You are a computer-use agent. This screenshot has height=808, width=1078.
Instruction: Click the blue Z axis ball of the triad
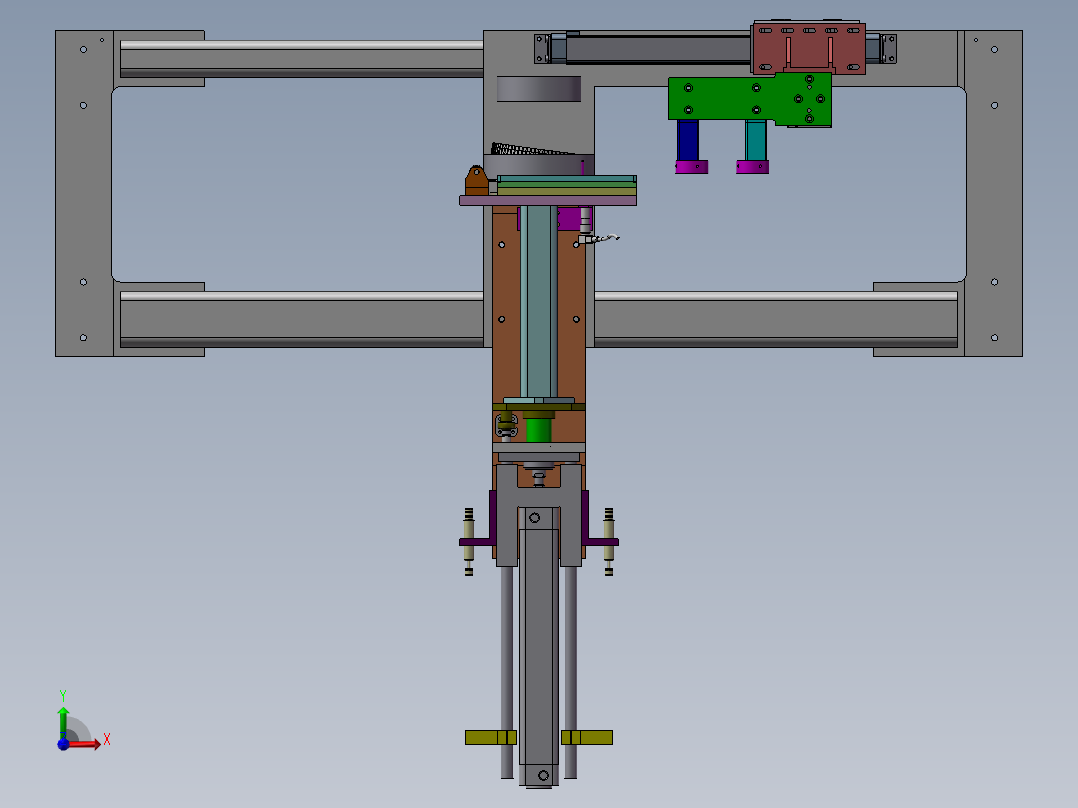(x=63, y=744)
